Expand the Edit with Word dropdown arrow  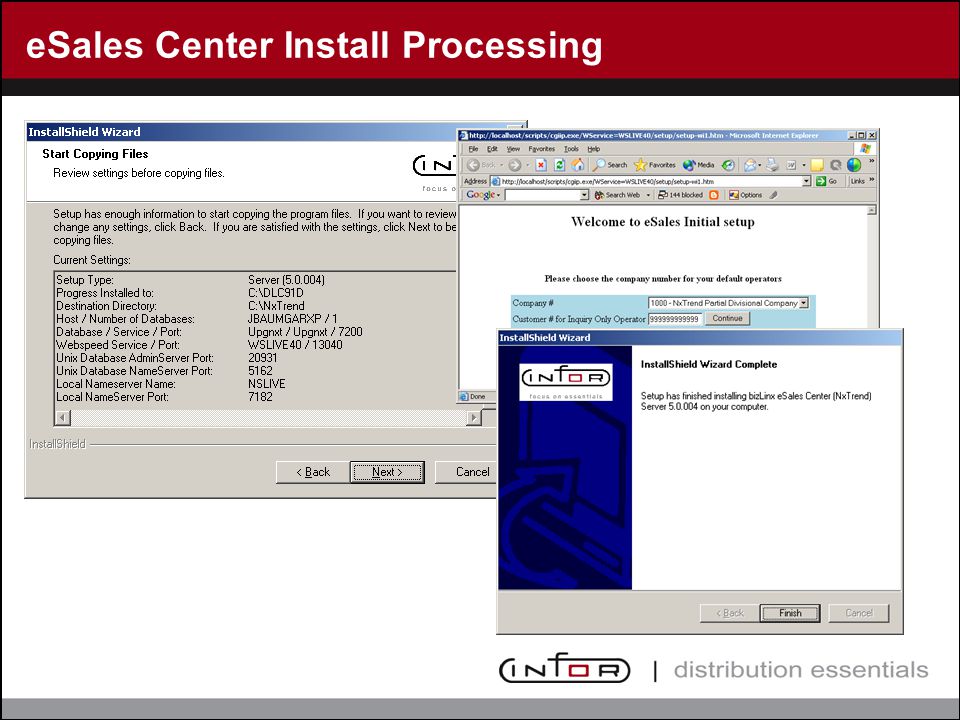[x=804, y=165]
